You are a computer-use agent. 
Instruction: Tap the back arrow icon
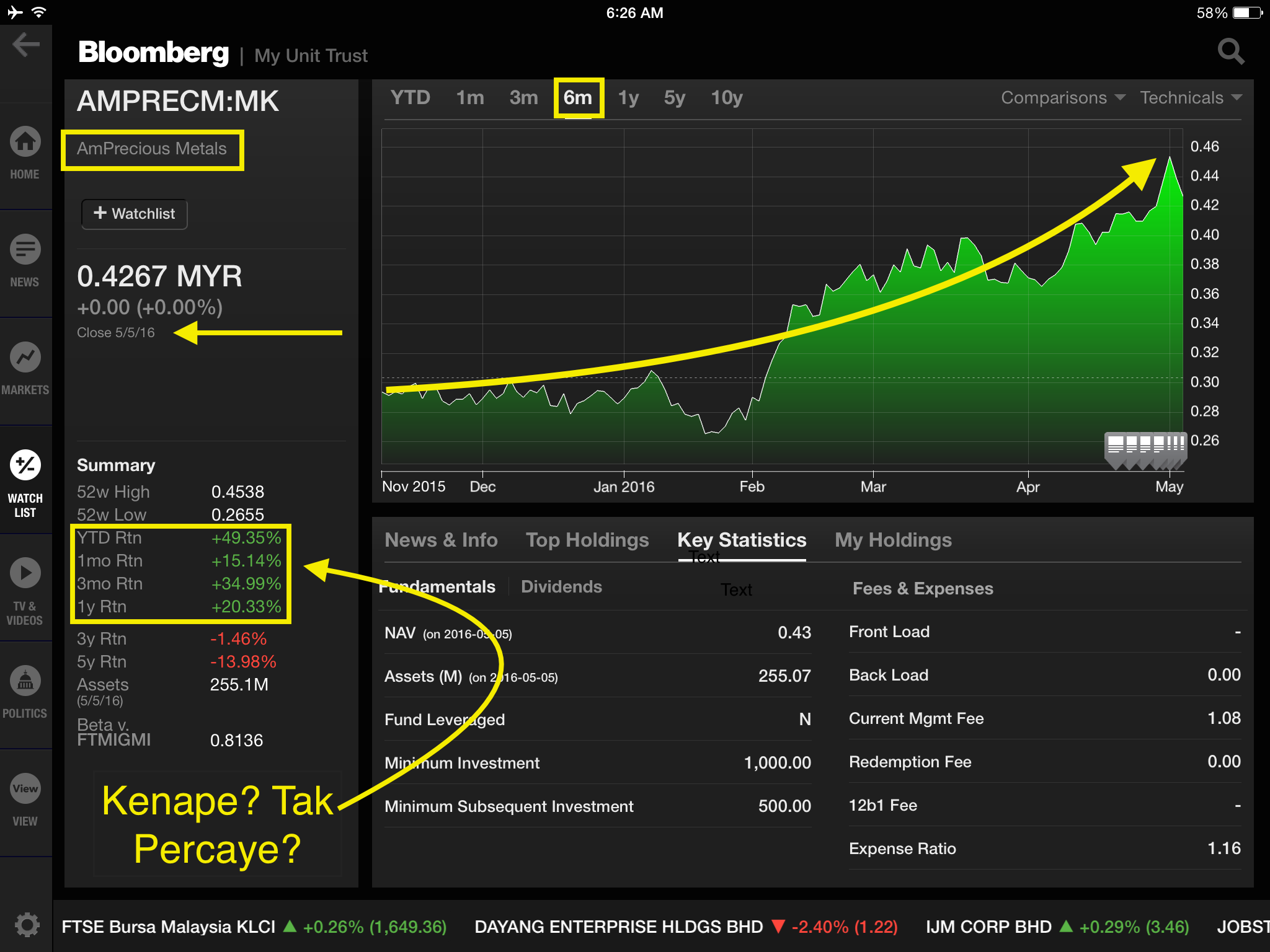point(26,45)
